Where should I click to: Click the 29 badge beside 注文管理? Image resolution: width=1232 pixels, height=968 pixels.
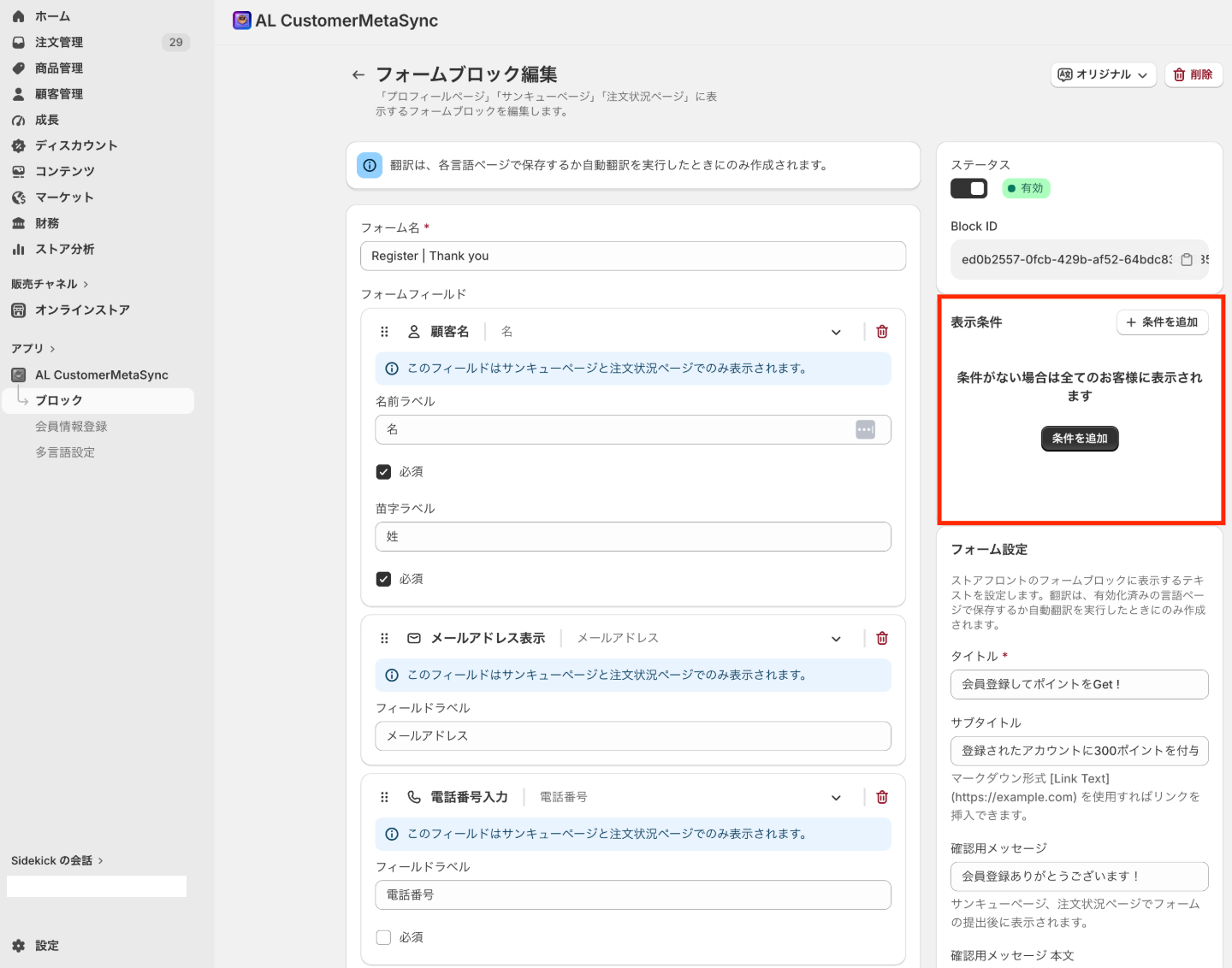coord(175,43)
